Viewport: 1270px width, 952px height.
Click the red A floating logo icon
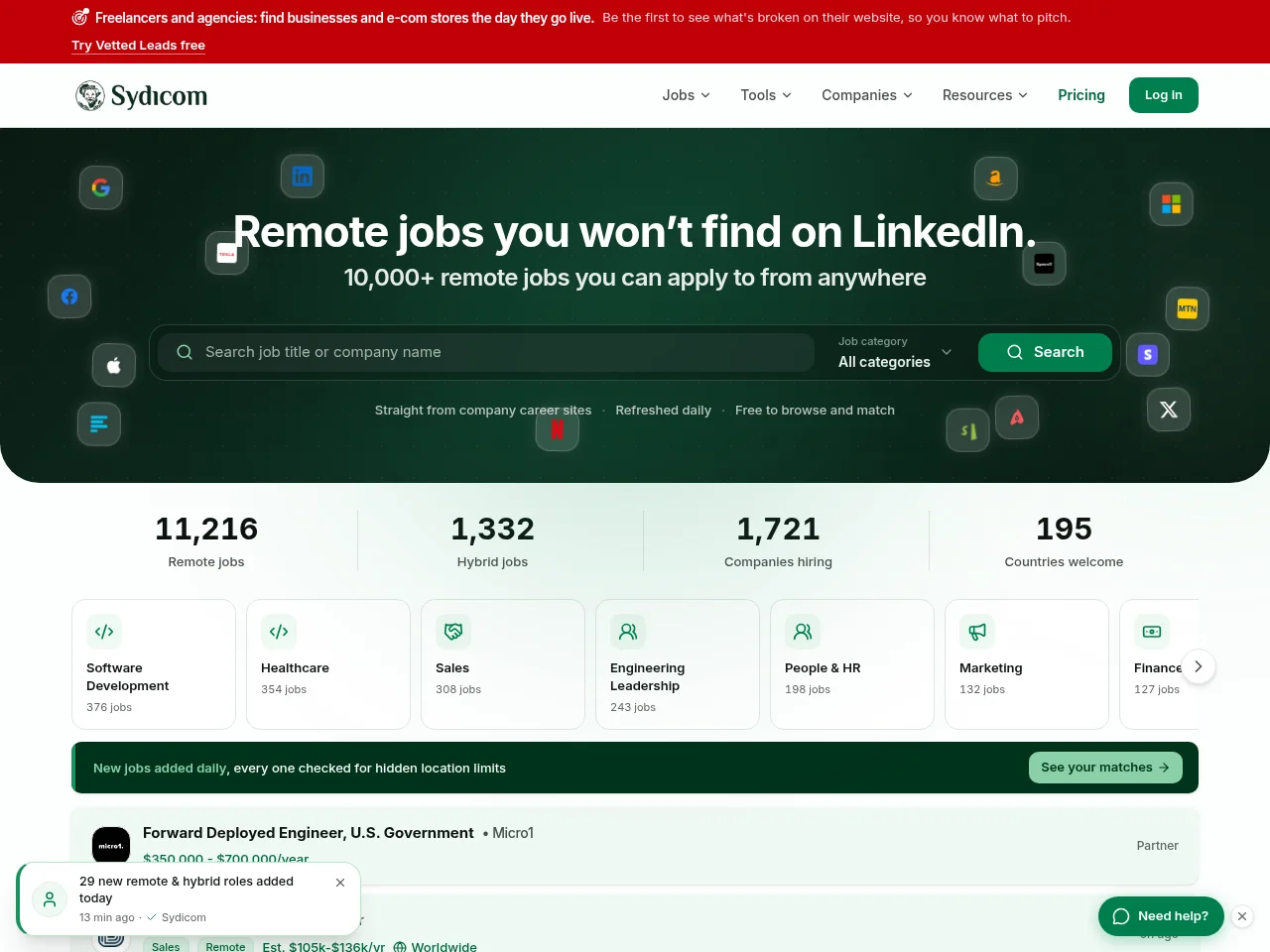pos(1017,417)
